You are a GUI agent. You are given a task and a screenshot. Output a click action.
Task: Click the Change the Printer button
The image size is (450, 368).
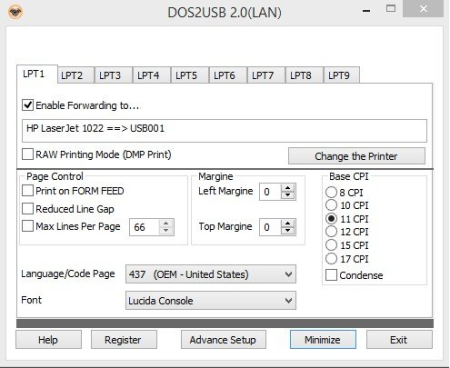coord(357,156)
